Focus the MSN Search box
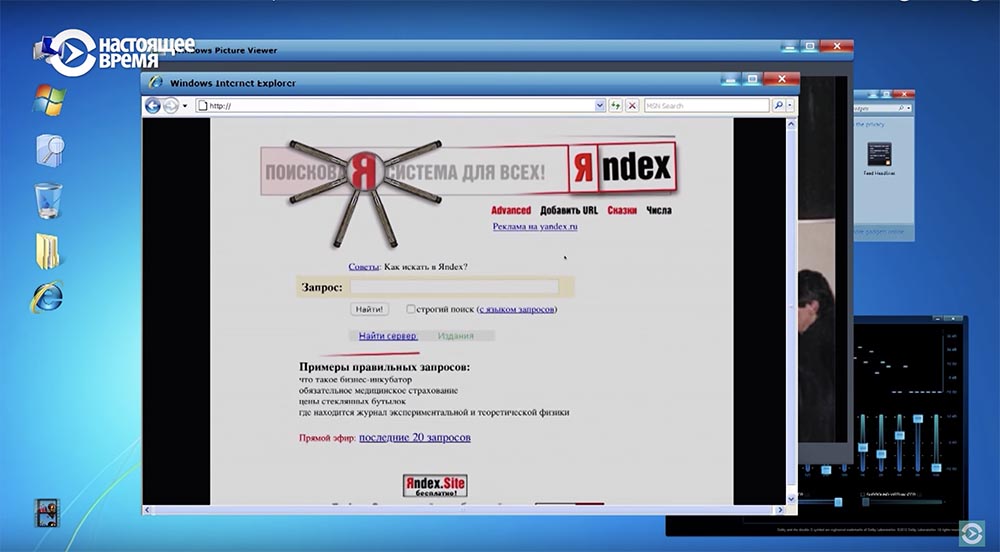The image size is (1000, 552). 706,106
